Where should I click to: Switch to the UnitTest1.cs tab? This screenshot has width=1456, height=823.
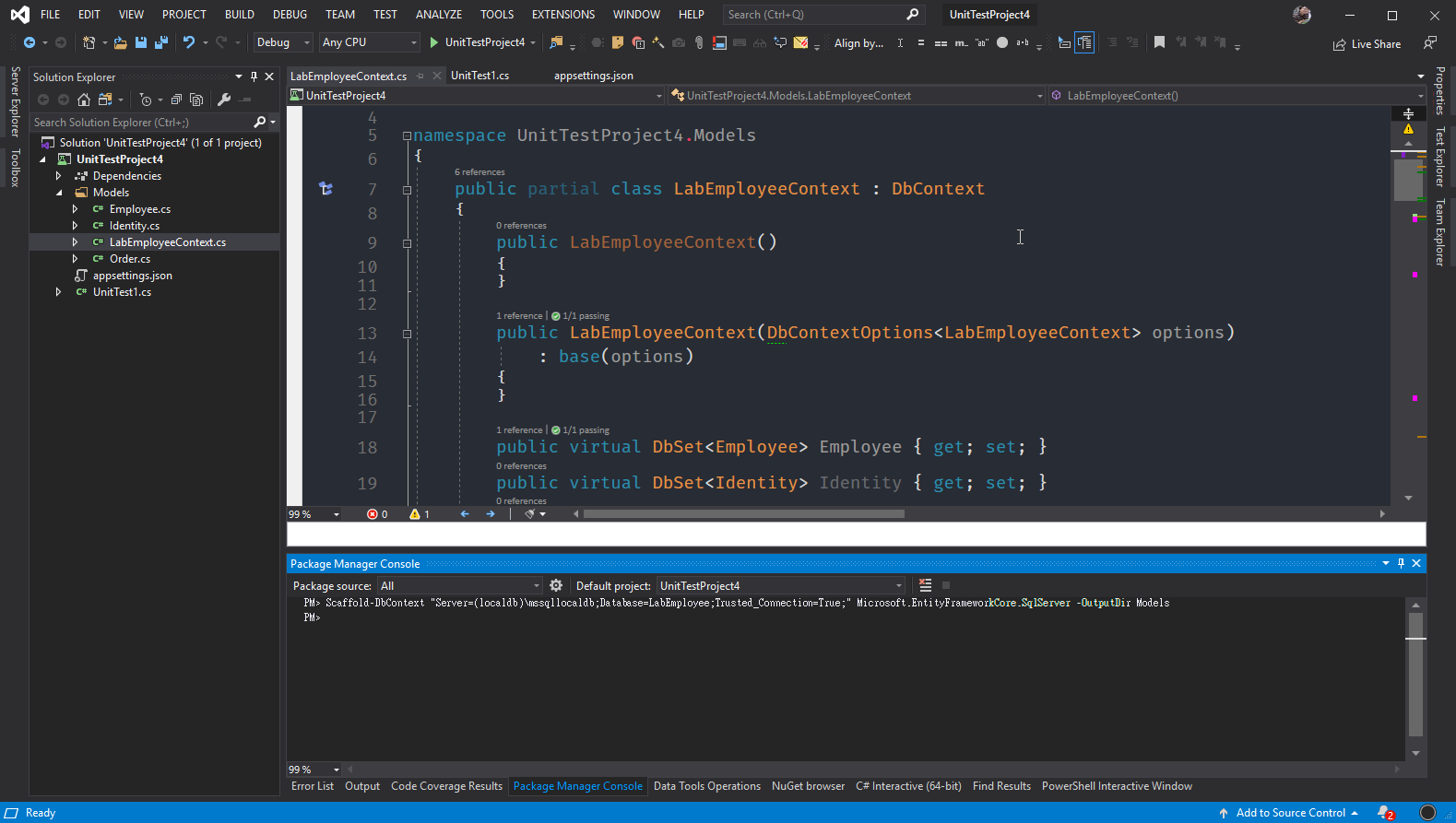479,76
